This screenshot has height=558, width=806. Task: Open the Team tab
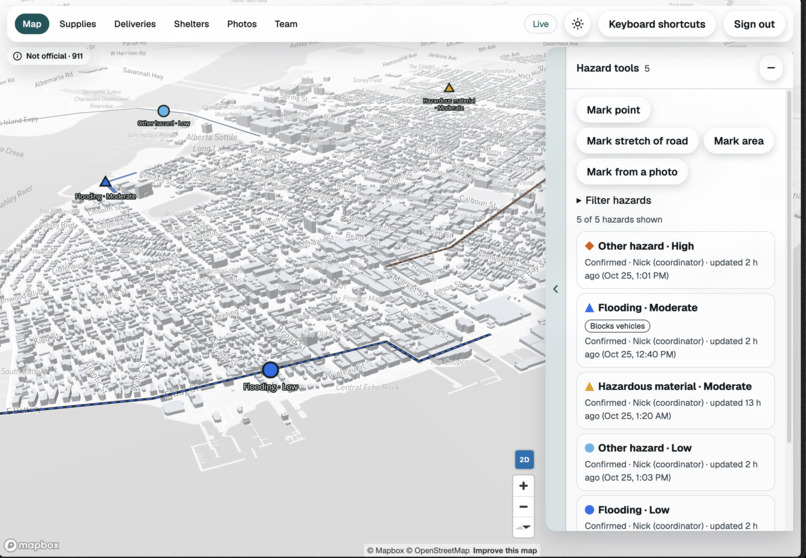pos(286,24)
